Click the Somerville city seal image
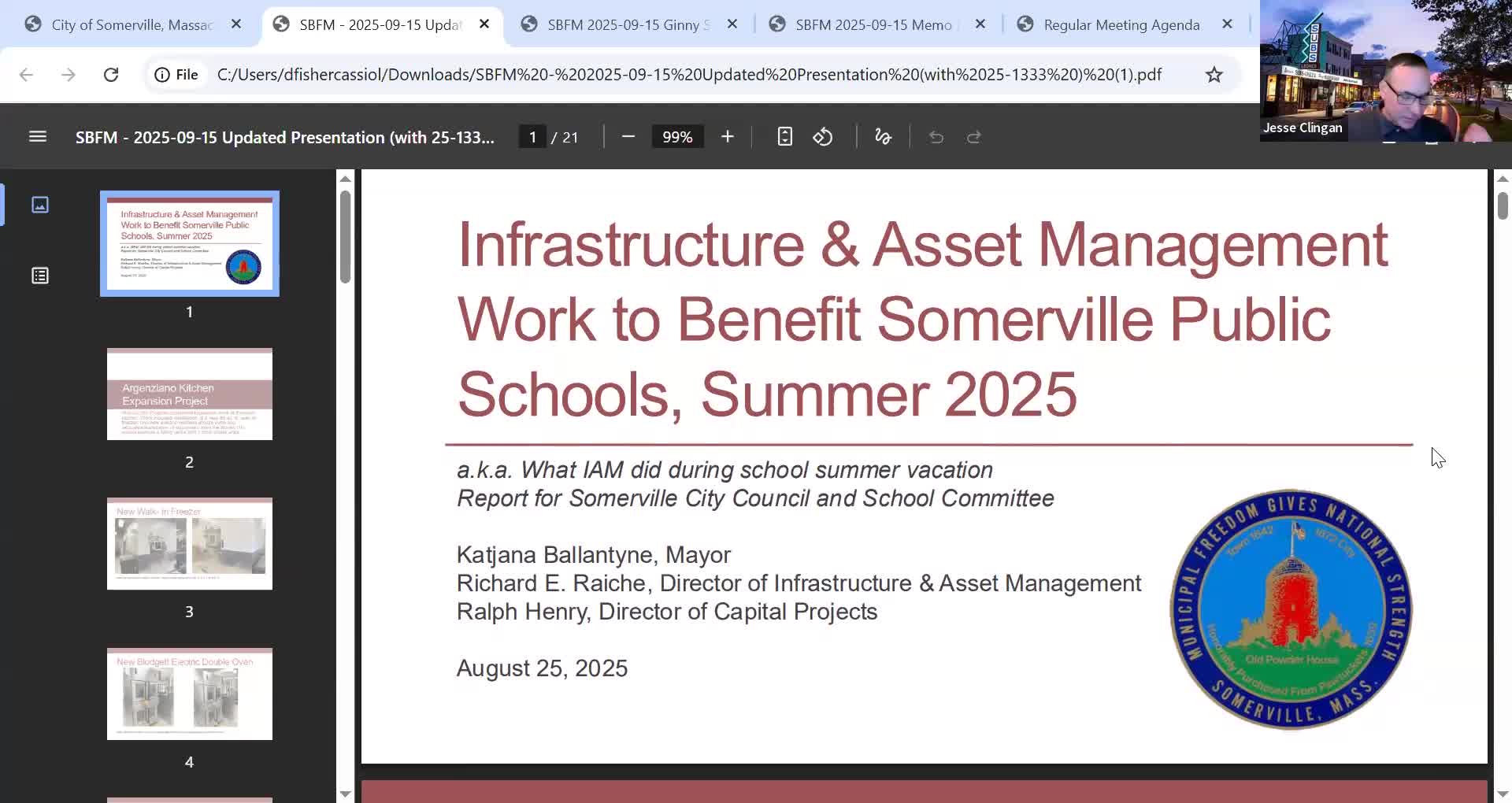1512x803 pixels. point(1291,610)
